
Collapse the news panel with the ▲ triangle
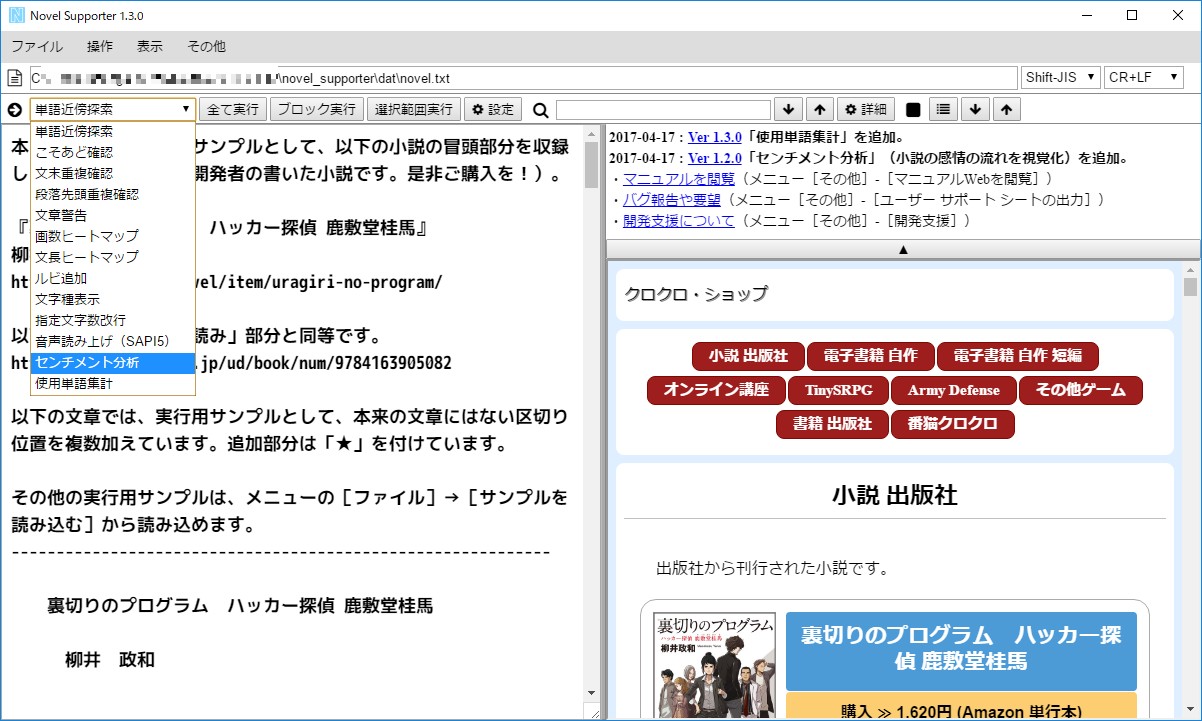[903, 249]
